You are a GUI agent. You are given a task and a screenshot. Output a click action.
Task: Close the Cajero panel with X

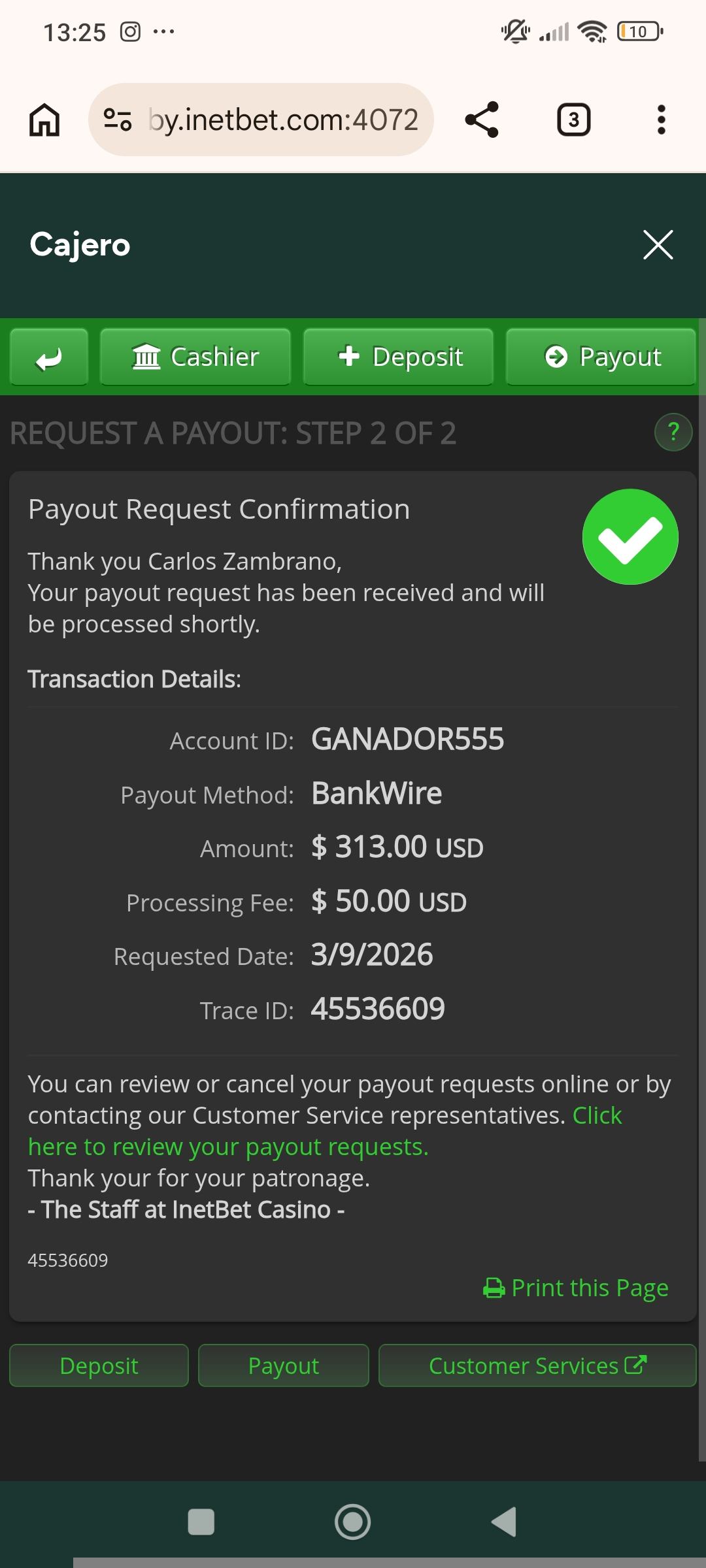[x=658, y=245]
